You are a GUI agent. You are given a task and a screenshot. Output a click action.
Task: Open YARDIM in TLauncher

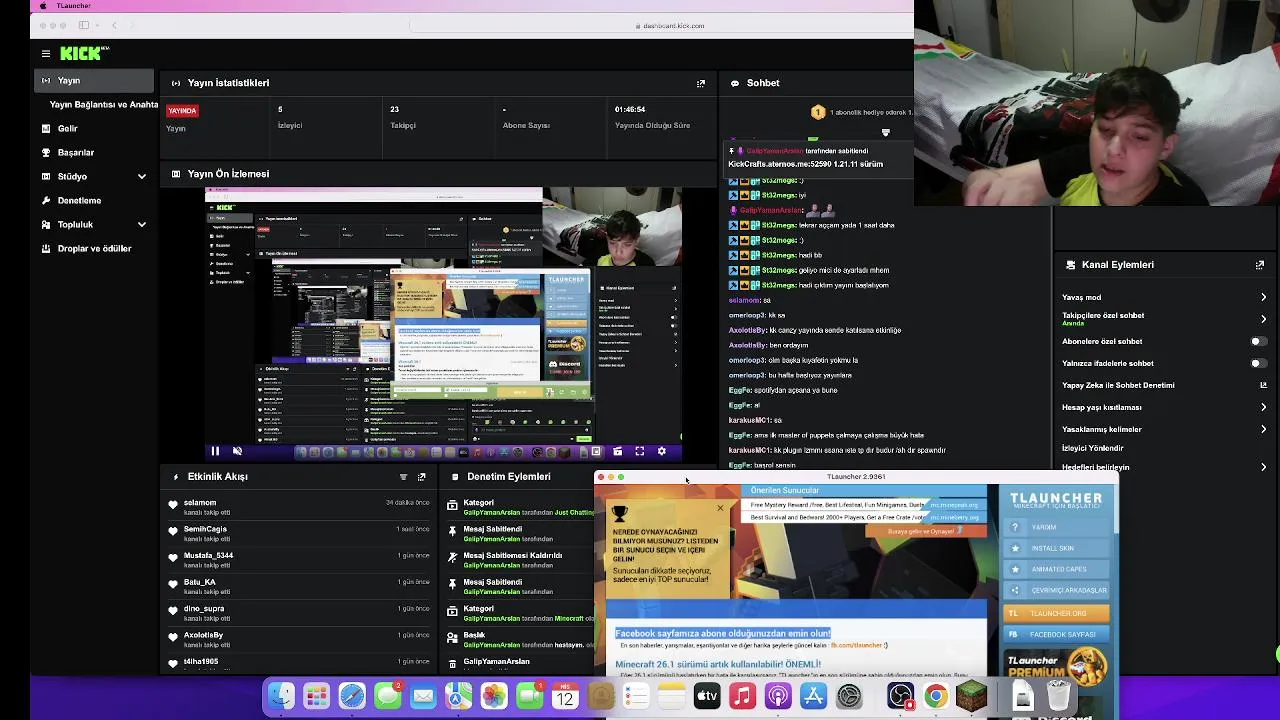point(1058,527)
